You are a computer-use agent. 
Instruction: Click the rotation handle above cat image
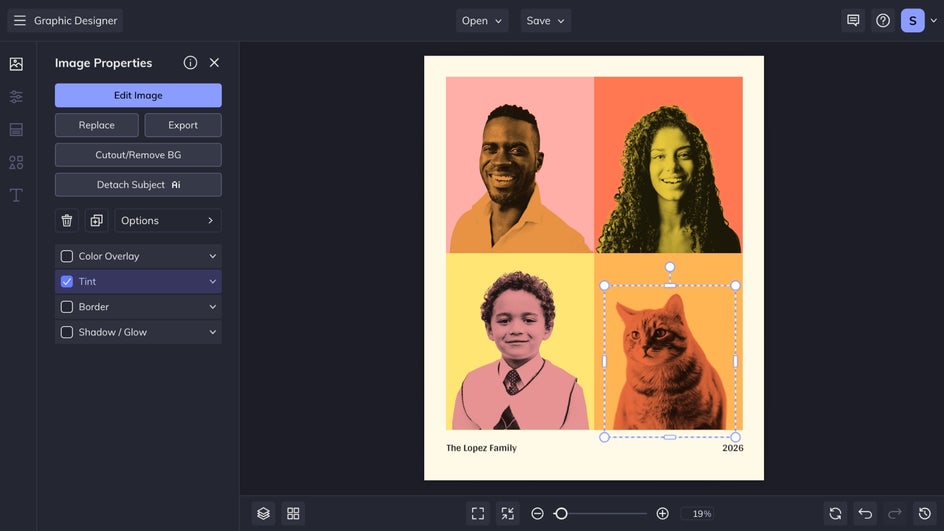pyautogui.click(x=669, y=267)
